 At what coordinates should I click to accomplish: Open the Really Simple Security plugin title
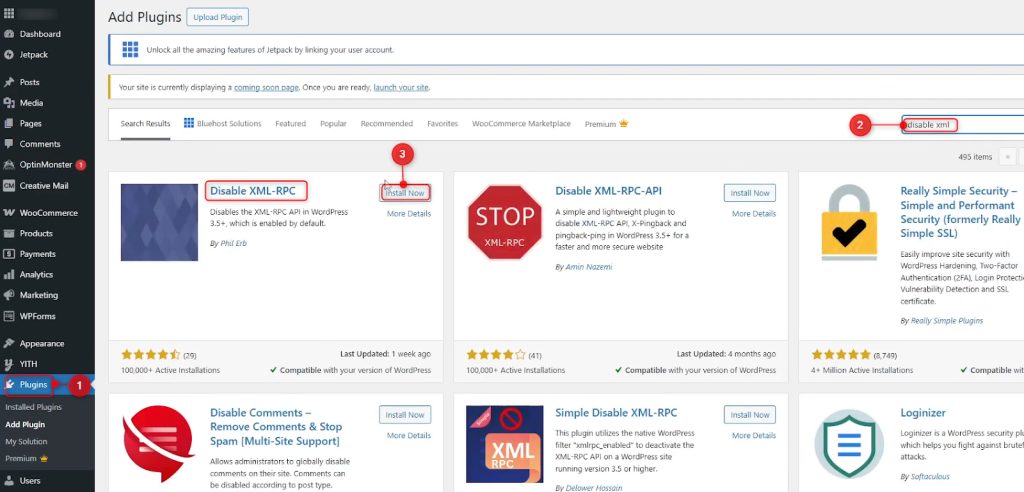(x=960, y=212)
